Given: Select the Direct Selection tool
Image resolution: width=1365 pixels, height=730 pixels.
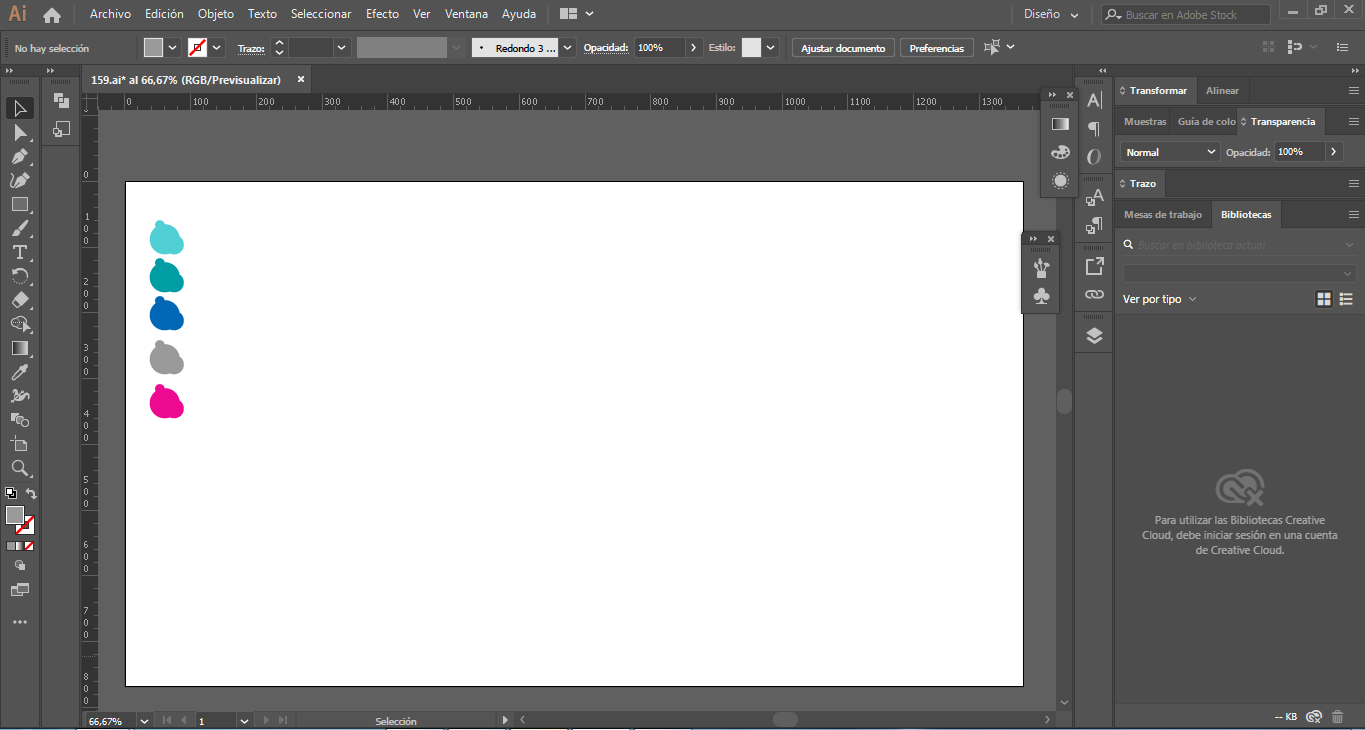Looking at the screenshot, I should (x=20, y=132).
